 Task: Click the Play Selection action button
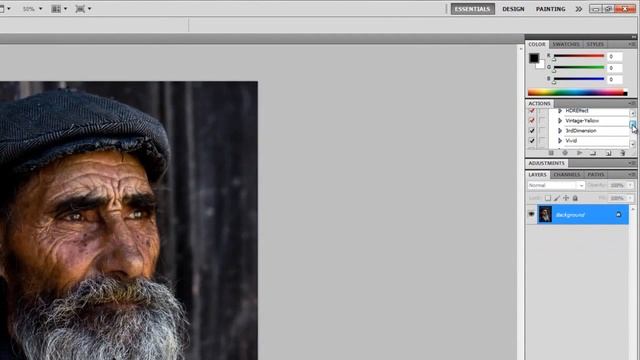[579, 153]
